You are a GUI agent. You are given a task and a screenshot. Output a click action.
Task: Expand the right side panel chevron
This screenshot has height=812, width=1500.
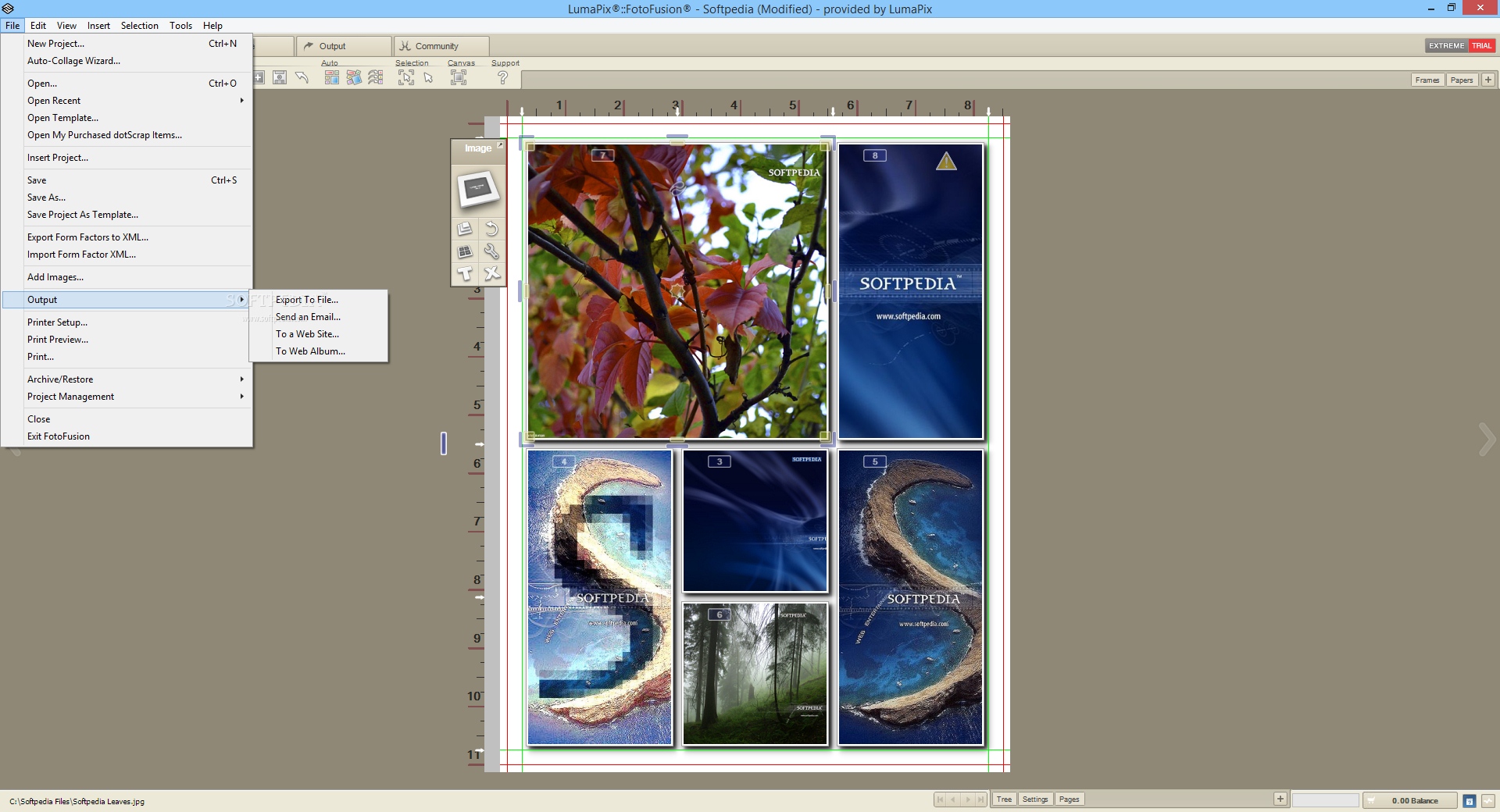(1487, 440)
